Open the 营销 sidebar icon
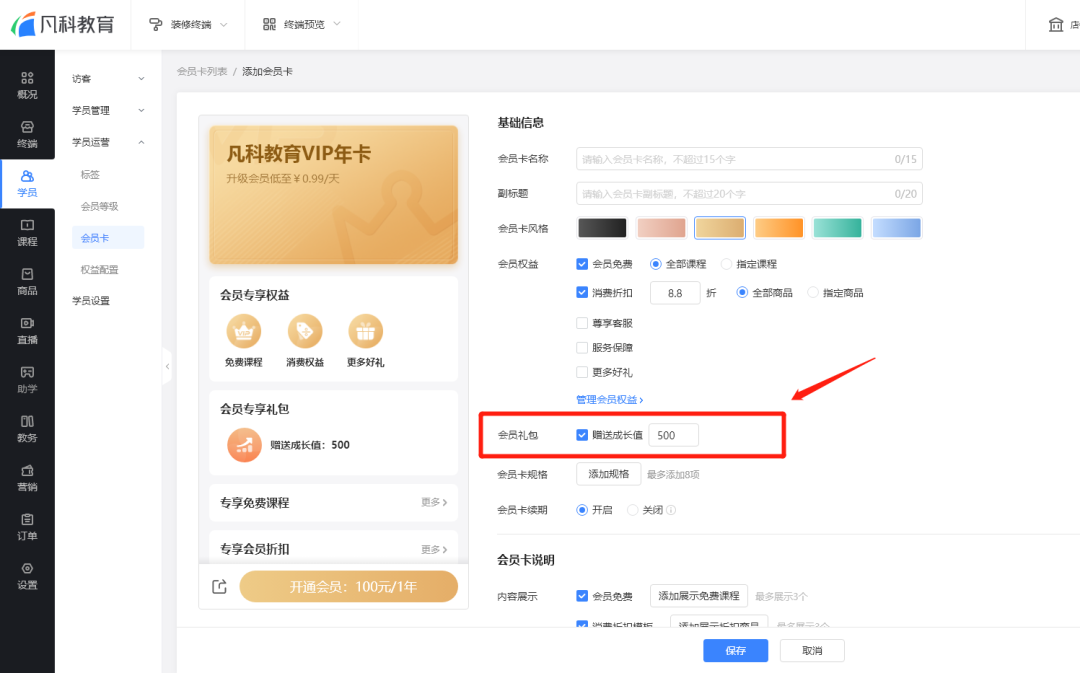 coord(27,478)
